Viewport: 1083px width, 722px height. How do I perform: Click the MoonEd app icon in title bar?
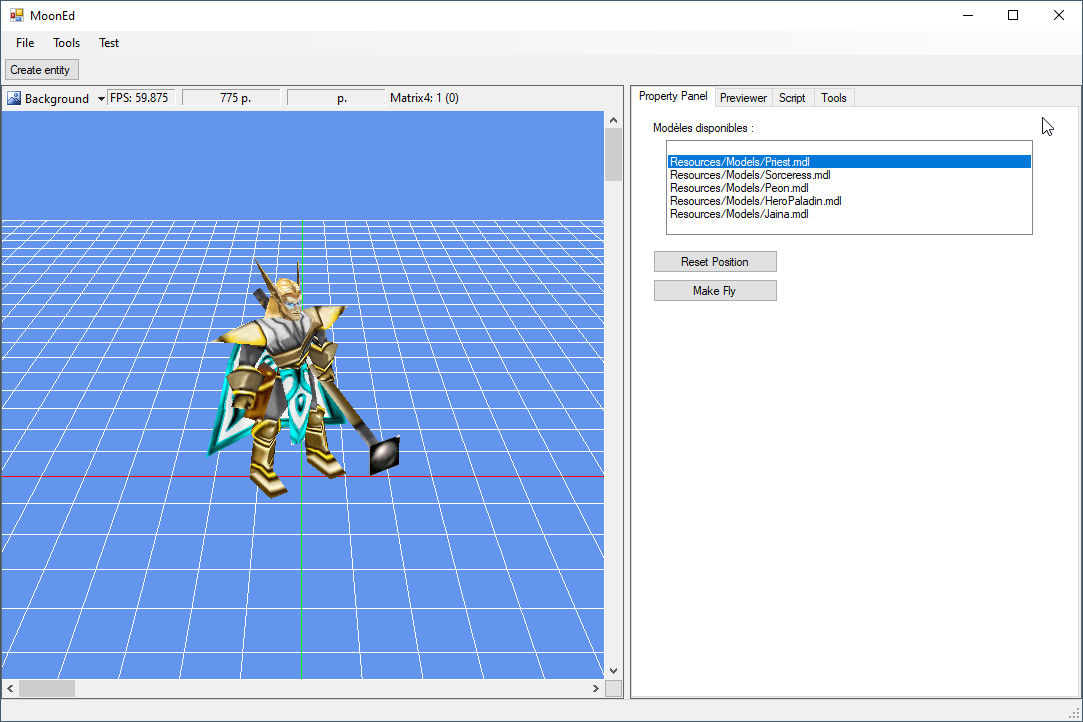(16, 15)
